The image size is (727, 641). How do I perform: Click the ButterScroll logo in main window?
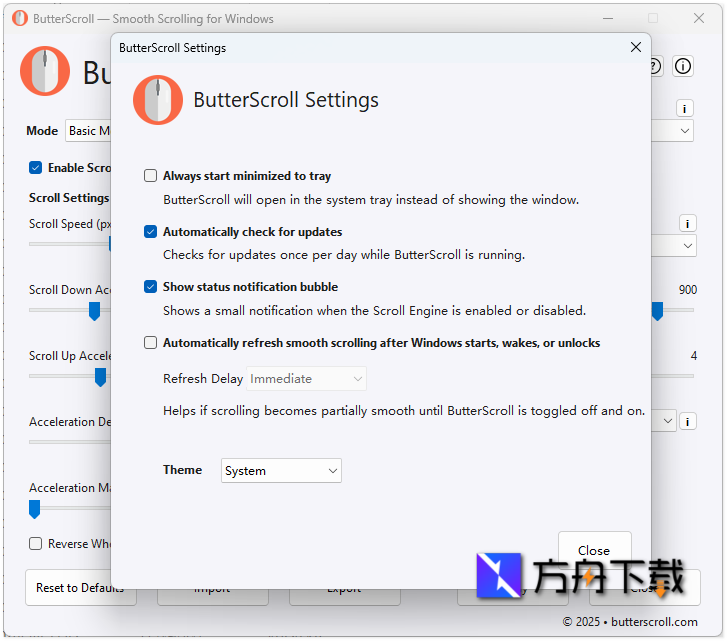click(45, 71)
